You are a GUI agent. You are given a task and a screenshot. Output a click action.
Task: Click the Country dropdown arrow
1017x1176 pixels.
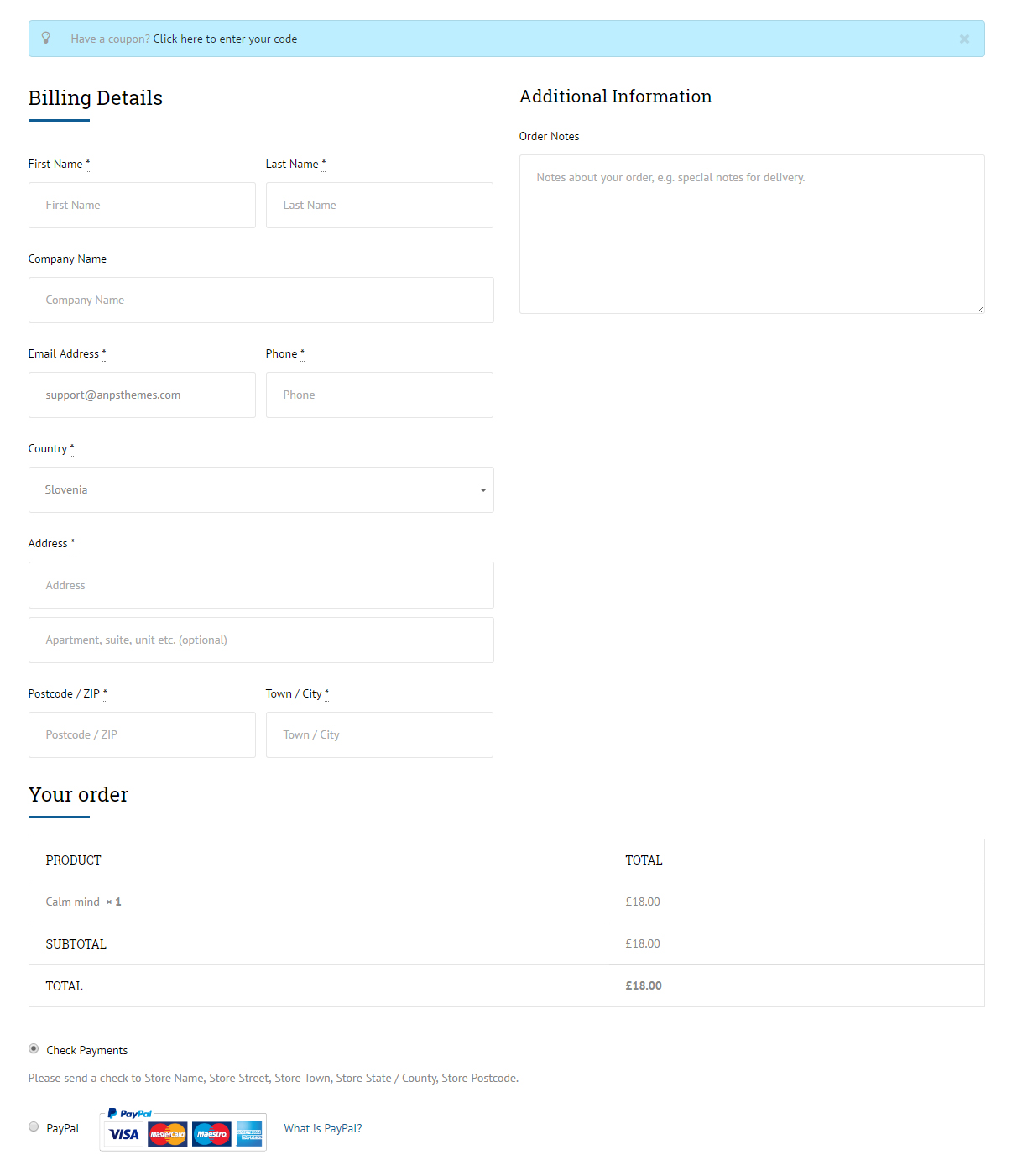pos(483,490)
